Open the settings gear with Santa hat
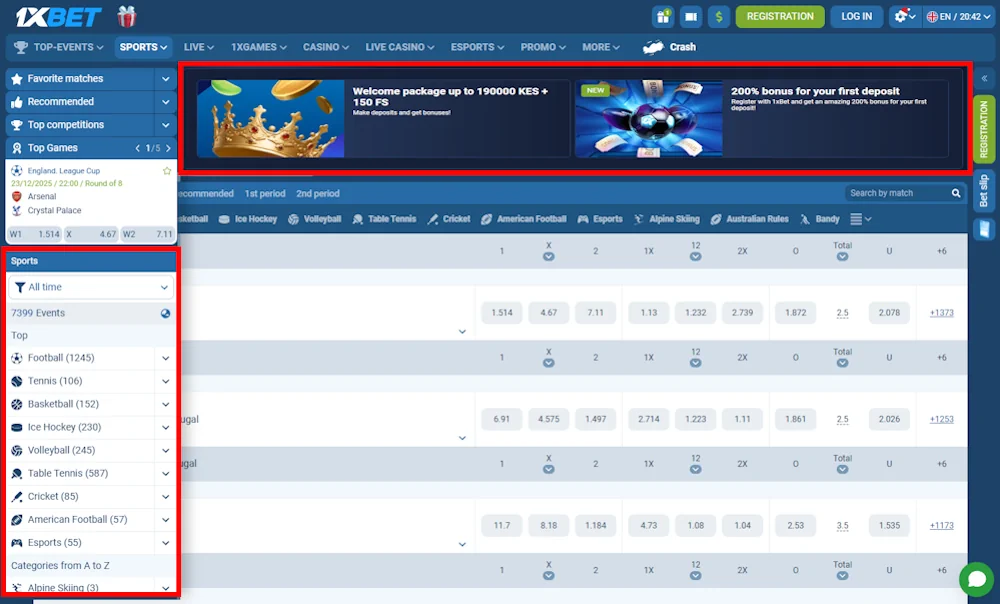The width and height of the screenshot is (1000, 604). click(x=902, y=16)
